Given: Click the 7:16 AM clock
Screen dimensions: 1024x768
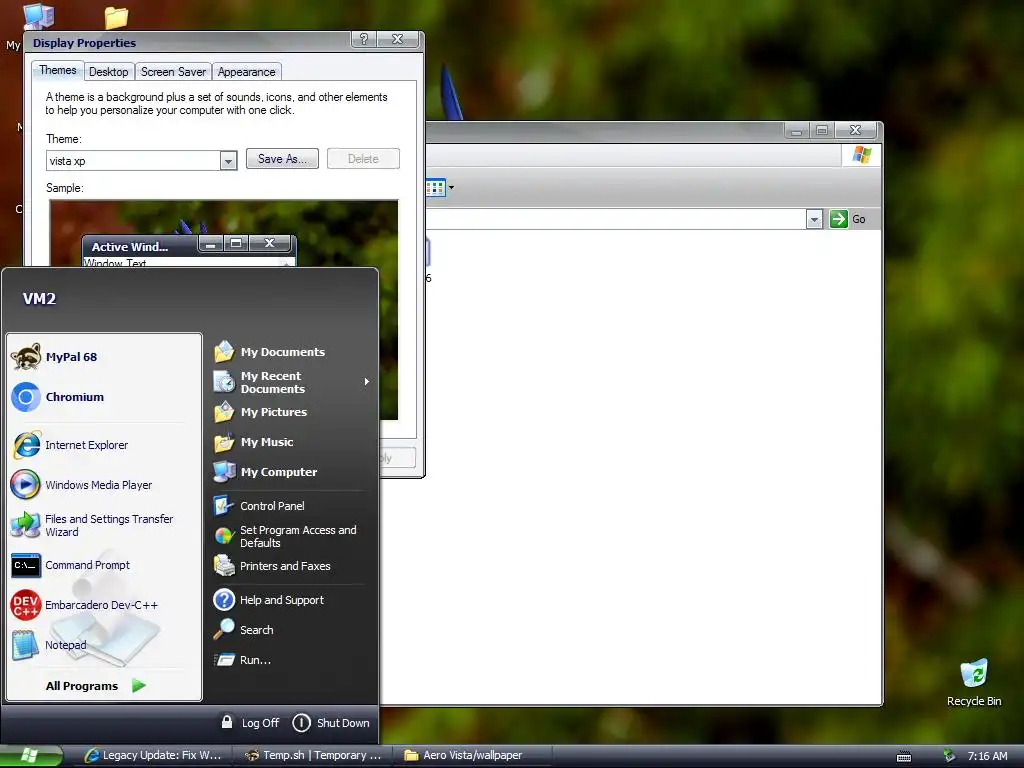Looking at the screenshot, I should [x=987, y=756].
